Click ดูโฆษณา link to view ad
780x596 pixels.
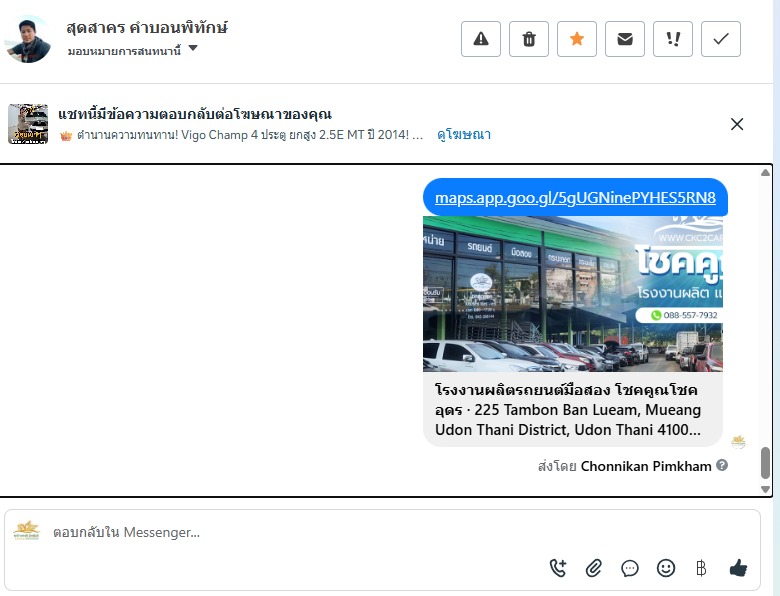(464, 135)
